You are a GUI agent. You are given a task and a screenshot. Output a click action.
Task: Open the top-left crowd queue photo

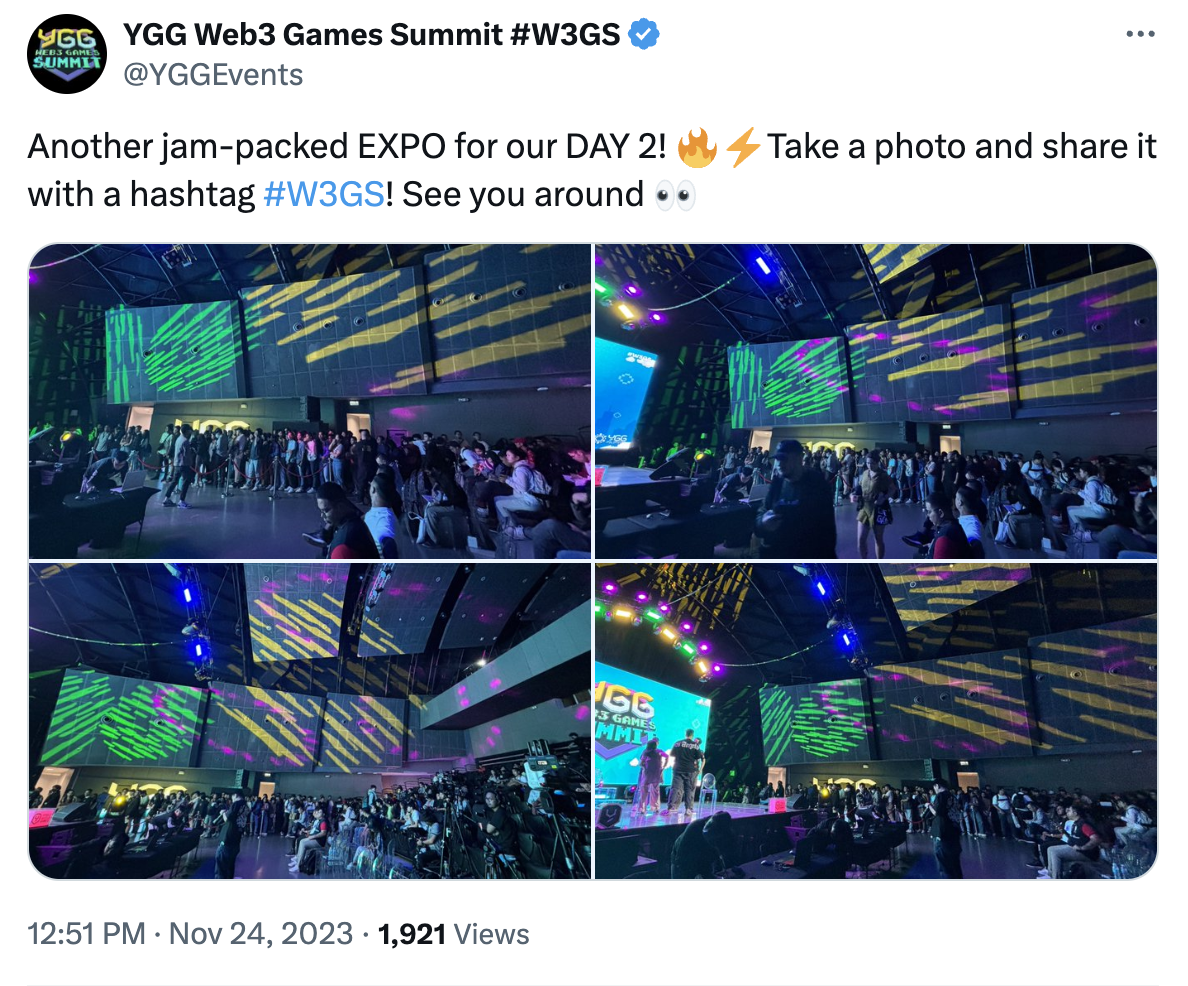(310, 402)
